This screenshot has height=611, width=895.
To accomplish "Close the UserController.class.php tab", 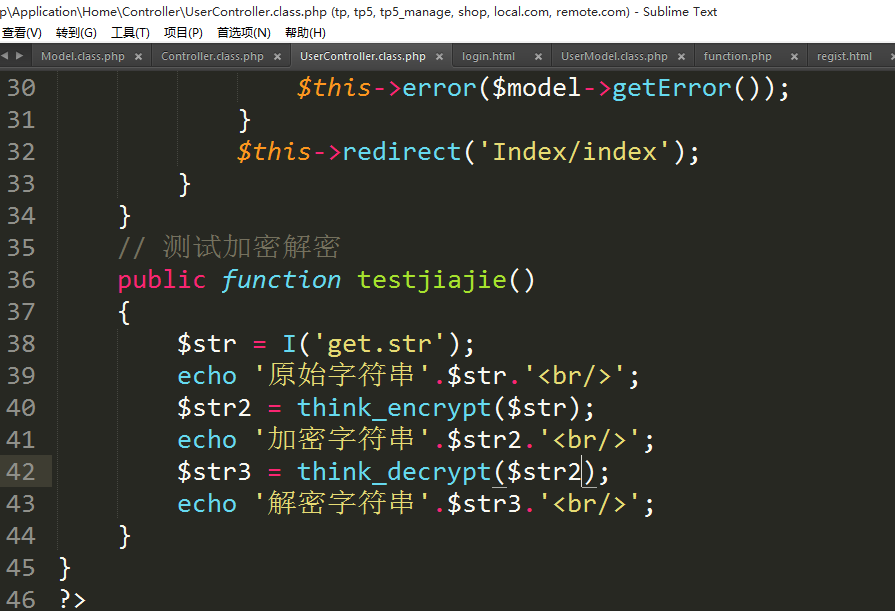I will tap(441, 57).
